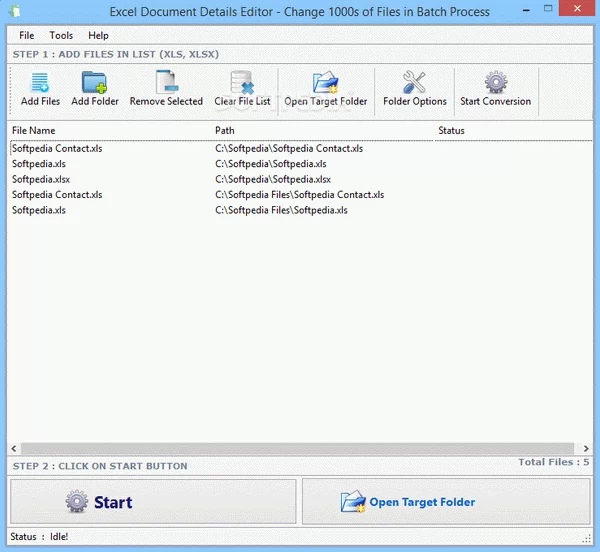This screenshot has width=600, height=552.
Task: Open the Tools menu
Action: point(61,36)
